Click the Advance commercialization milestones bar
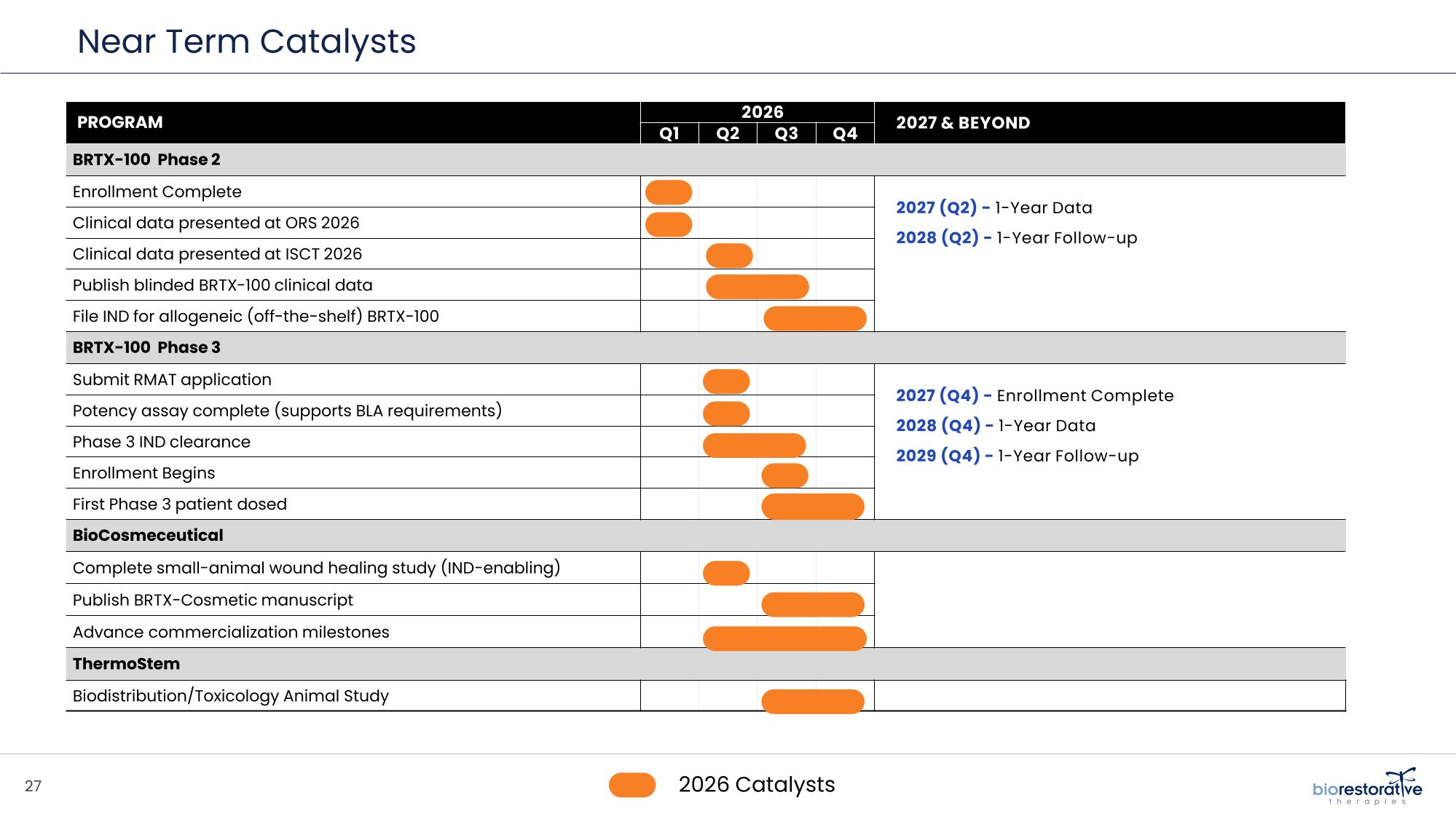 (x=784, y=638)
